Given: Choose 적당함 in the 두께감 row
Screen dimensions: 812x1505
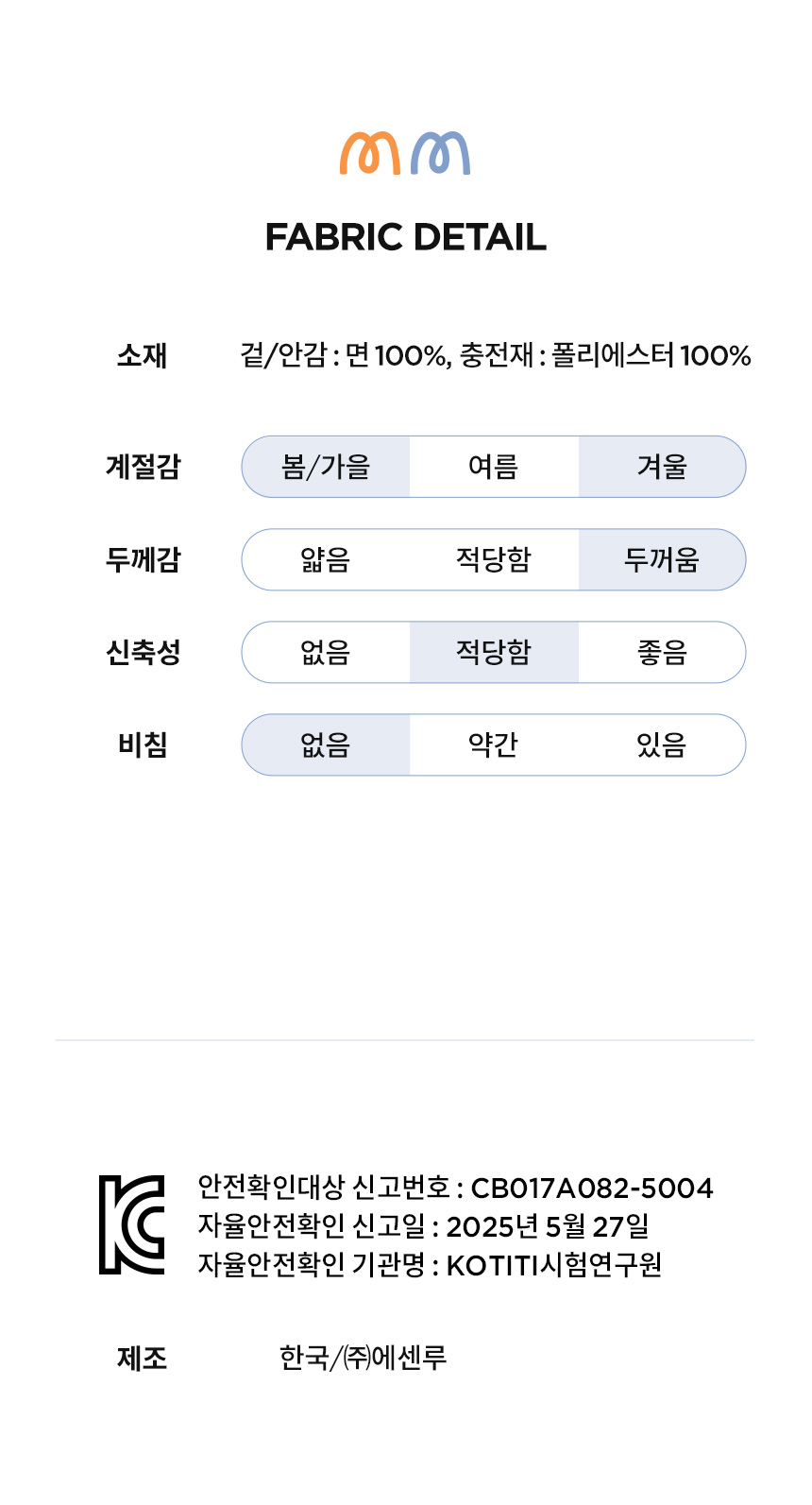Looking at the screenshot, I should (494, 559).
